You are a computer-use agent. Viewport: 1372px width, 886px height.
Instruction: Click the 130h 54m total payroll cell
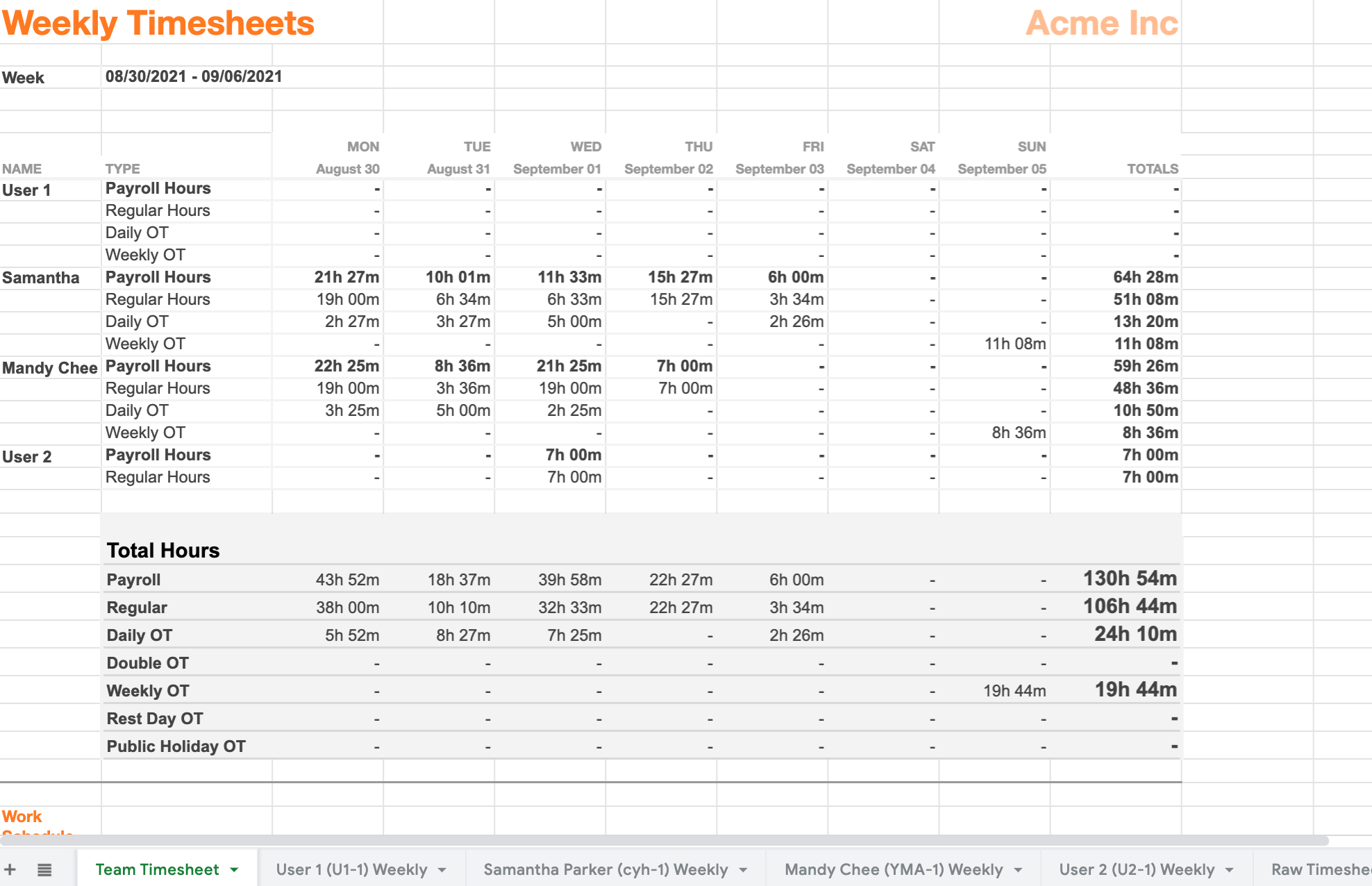tap(1130, 578)
